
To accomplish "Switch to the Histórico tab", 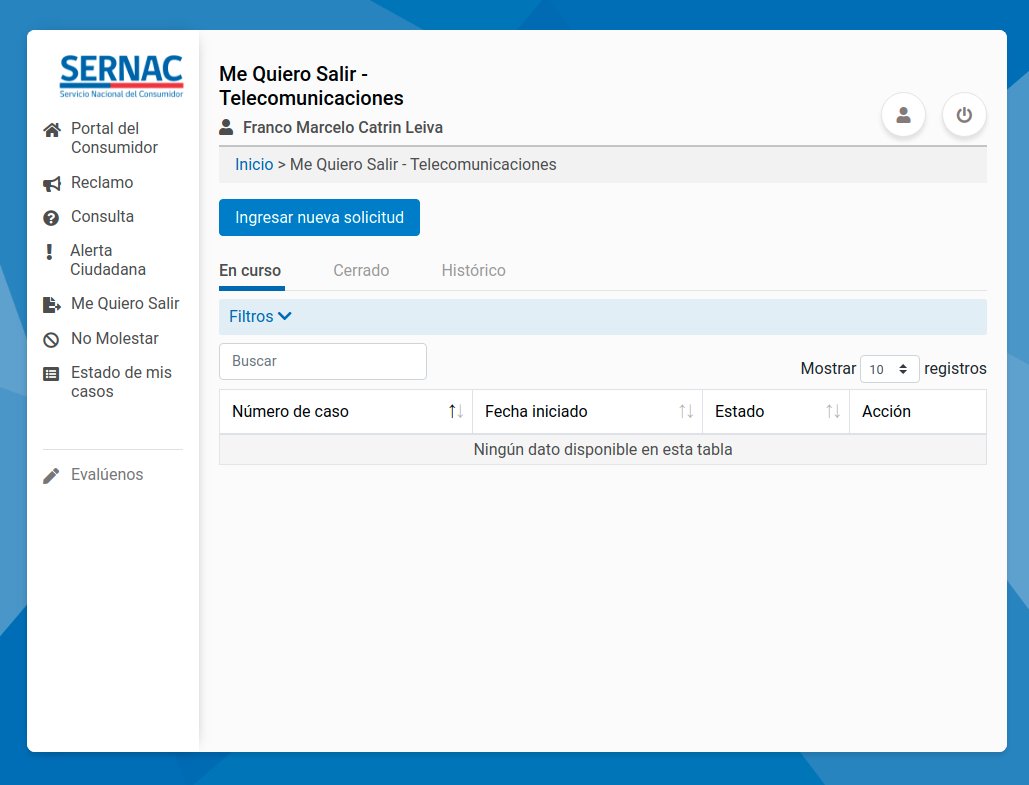I will [x=474, y=270].
